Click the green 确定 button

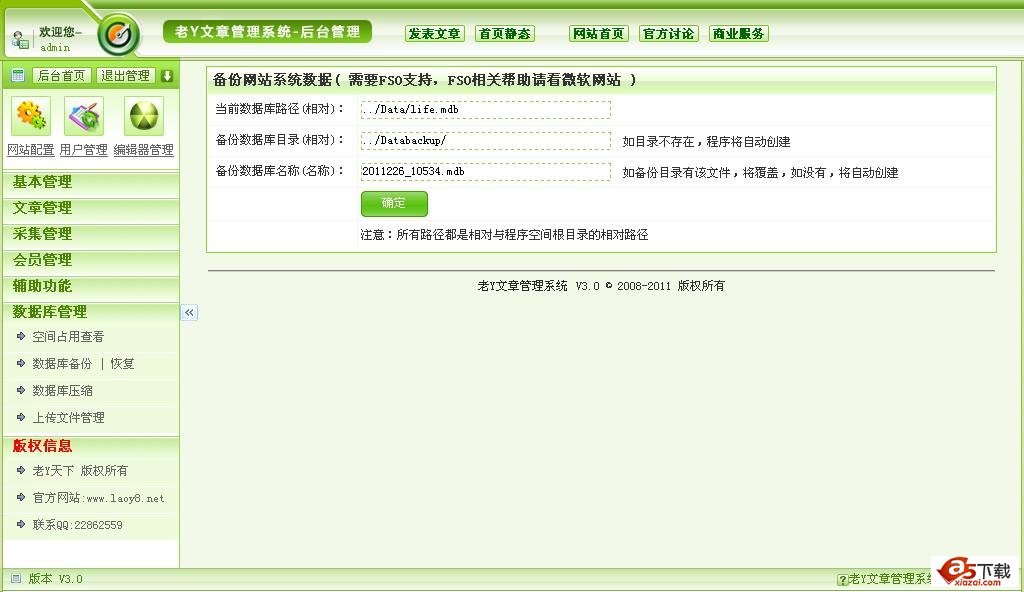point(394,204)
